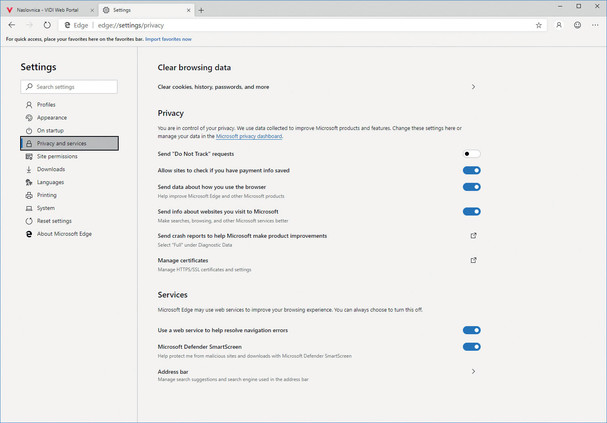Toggle web service for navigation errors
Viewport: 607px width, 423px height.
[x=472, y=330]
